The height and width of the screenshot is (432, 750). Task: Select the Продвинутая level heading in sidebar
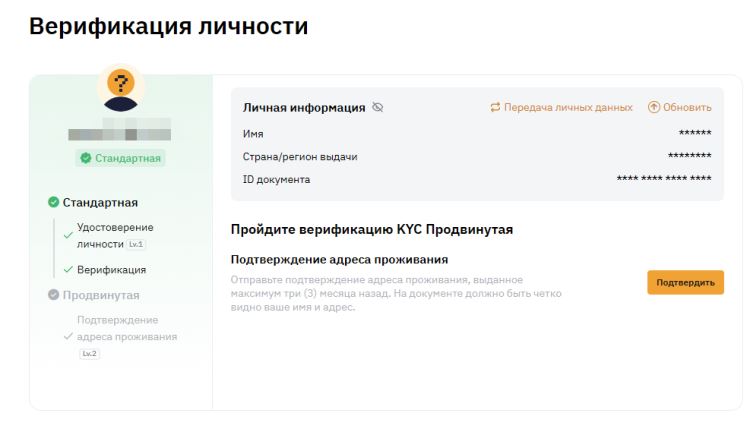tap(101, 295)
